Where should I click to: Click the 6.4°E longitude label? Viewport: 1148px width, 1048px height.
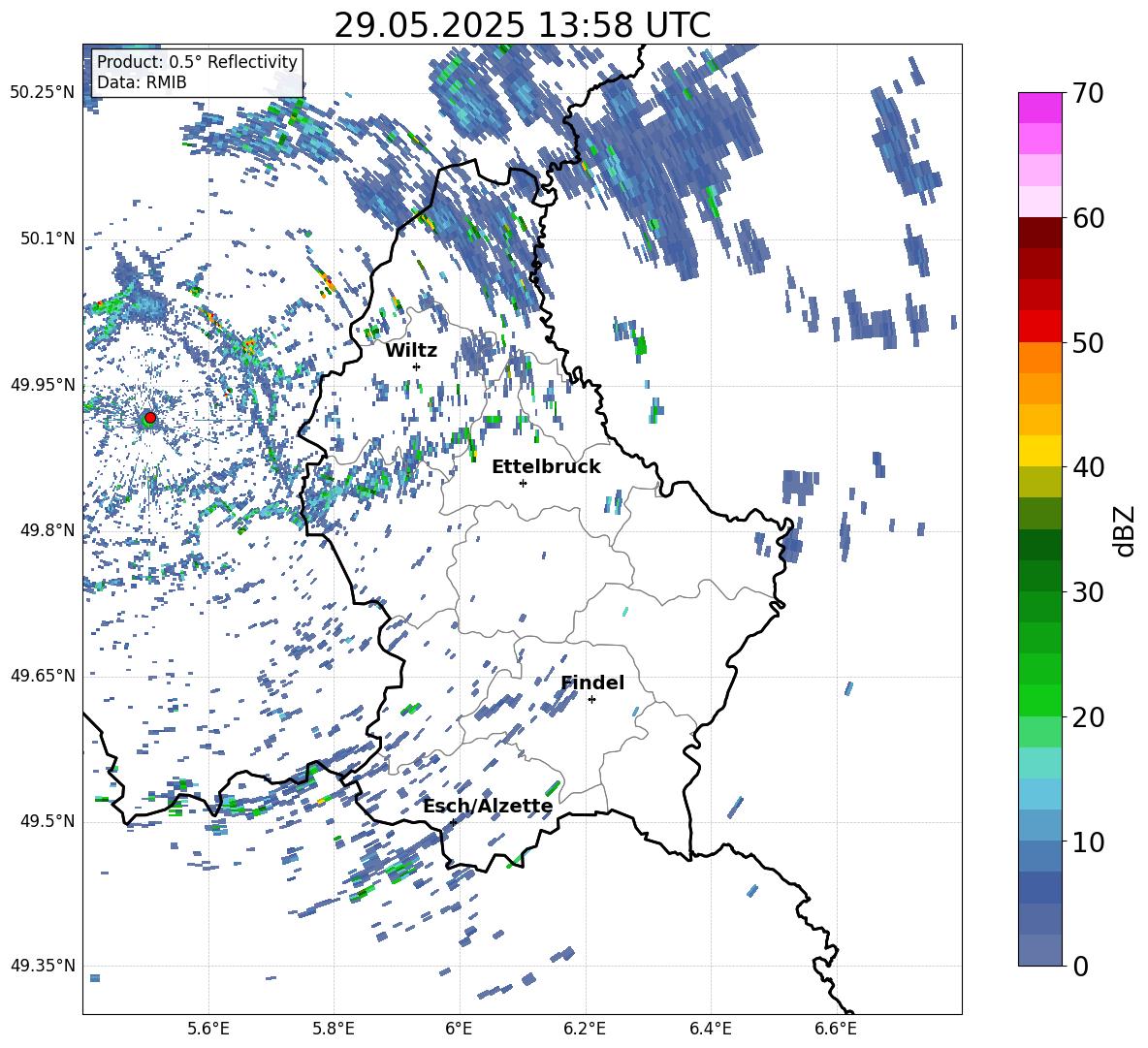[710, 1030]
